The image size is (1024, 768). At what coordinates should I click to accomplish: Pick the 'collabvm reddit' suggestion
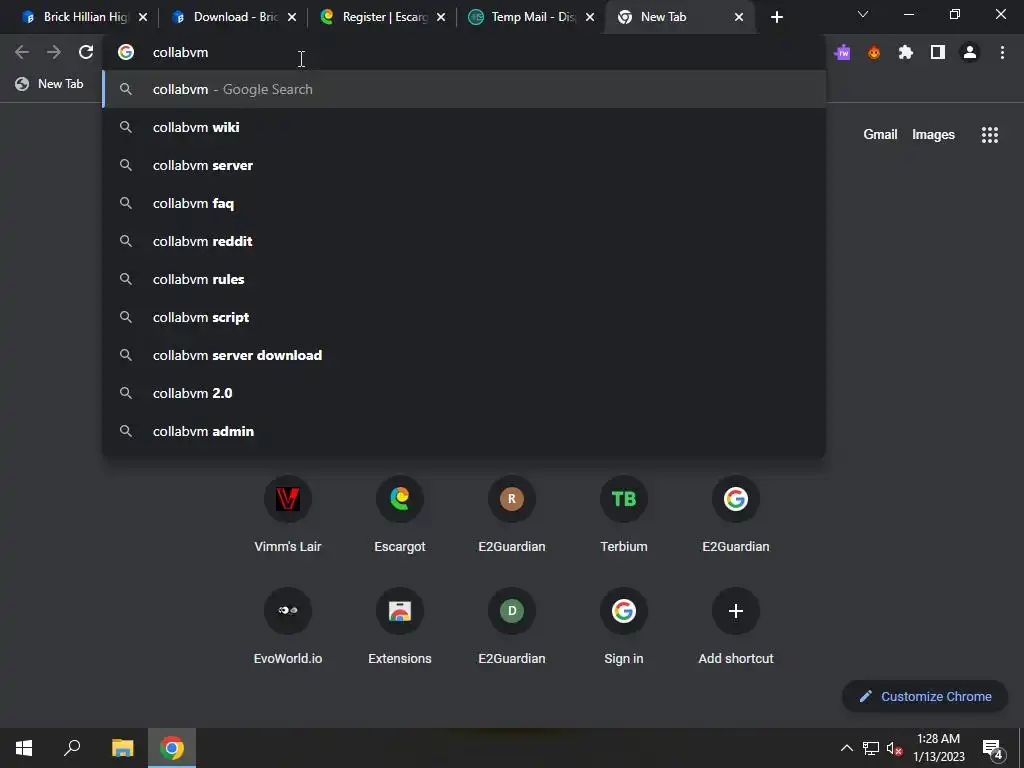(464, 241)
